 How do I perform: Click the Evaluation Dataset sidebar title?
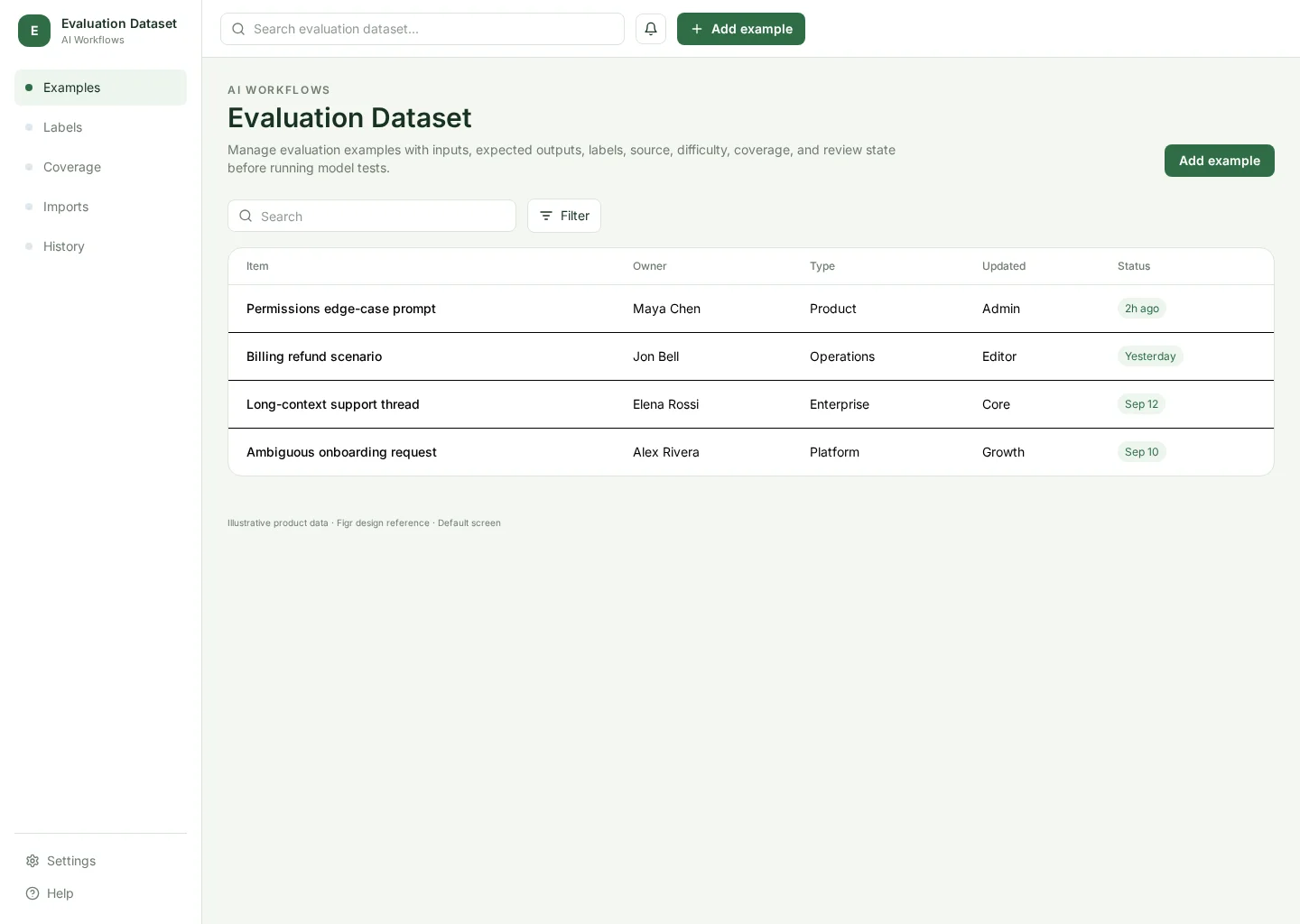tap(119, 23)
